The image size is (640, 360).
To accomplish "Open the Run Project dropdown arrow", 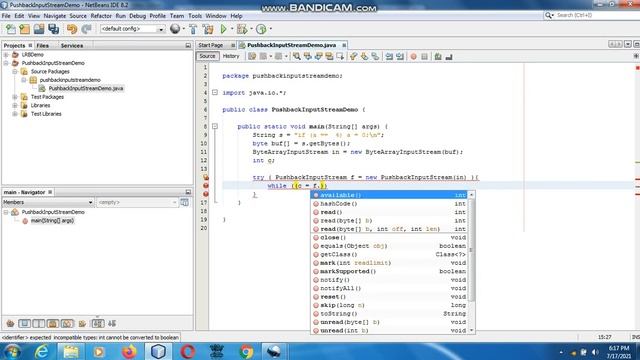I will [232, 29].
